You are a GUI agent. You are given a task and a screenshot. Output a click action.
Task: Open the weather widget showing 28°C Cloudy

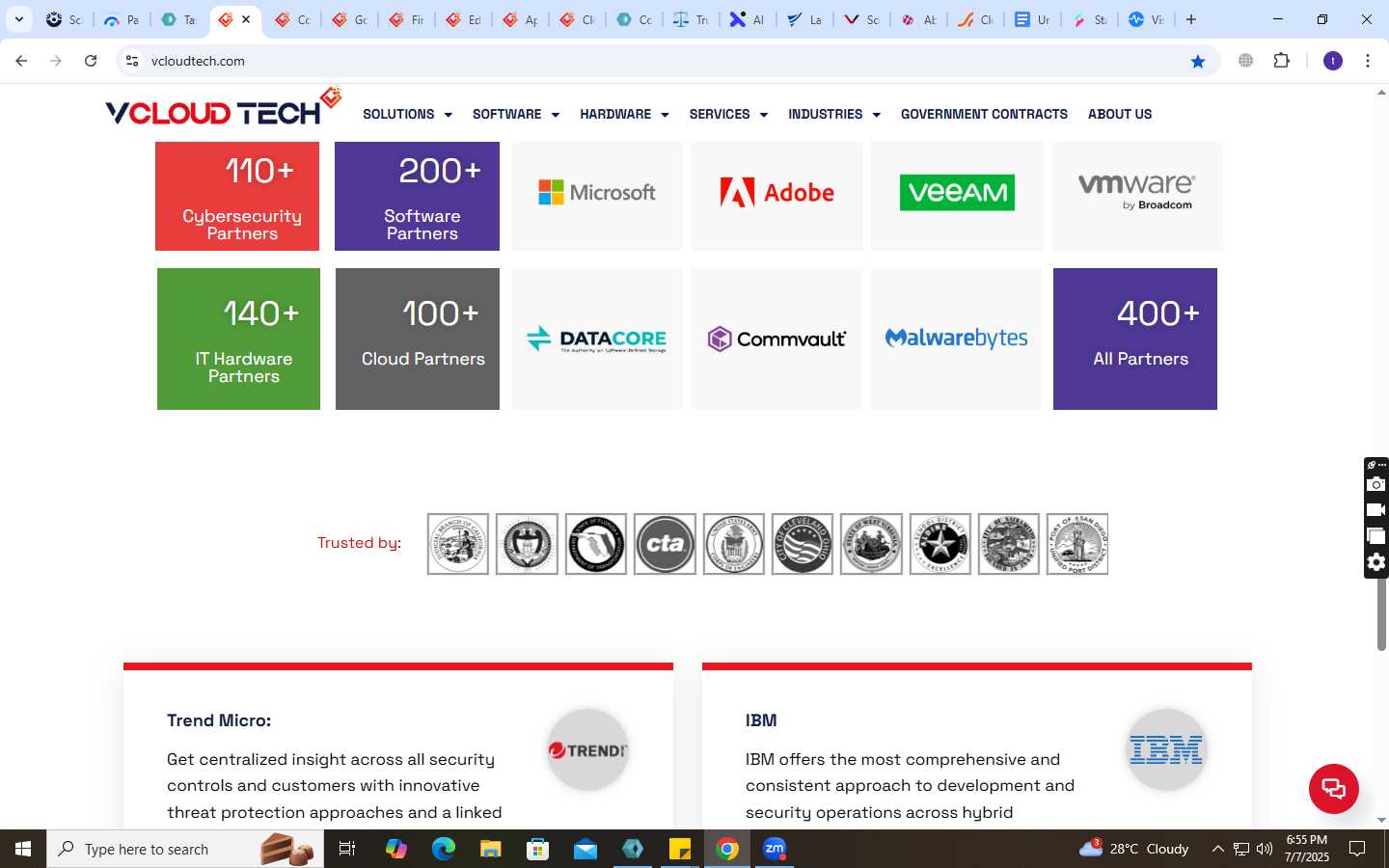point(1133,849)
